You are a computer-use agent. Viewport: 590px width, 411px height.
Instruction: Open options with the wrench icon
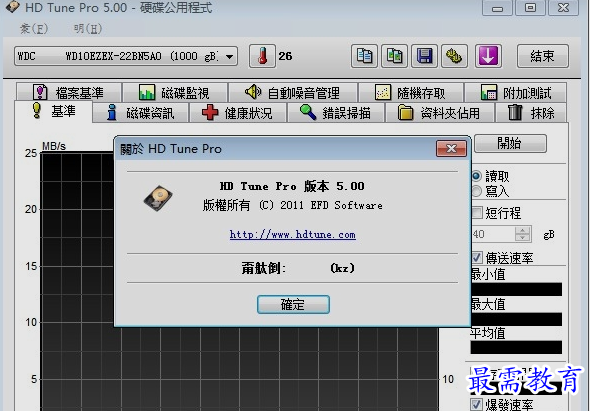[x=454, y=56]
